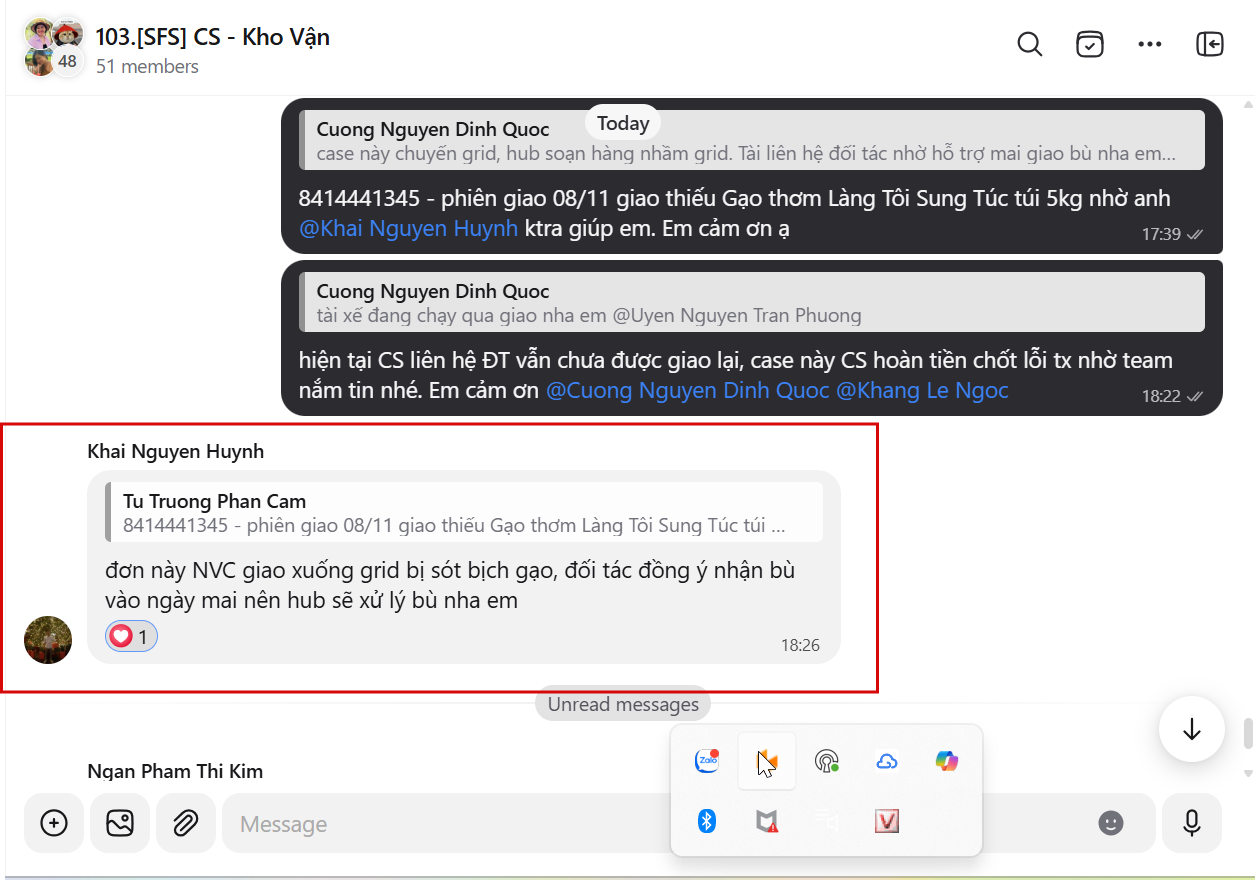This screenshot has height=880, width=1255.
Task: Click the Today date label
Action: (x=623, y=124)
